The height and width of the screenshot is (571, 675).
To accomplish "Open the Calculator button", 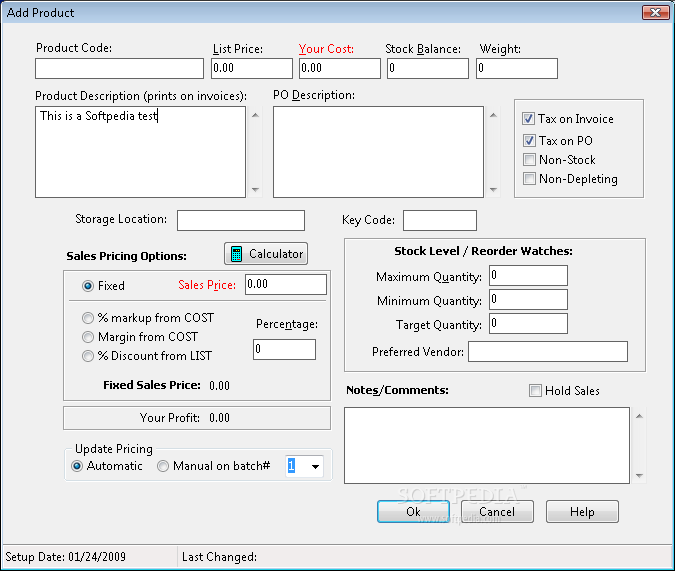I will [x=266, y=254].
